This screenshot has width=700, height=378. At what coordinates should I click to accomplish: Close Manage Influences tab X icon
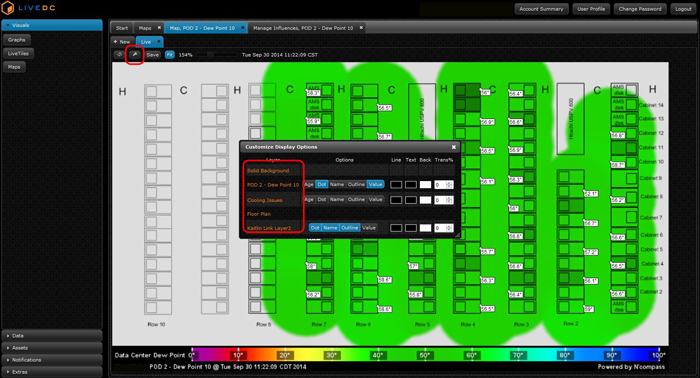pyautogui.click(x=361, y=28)
